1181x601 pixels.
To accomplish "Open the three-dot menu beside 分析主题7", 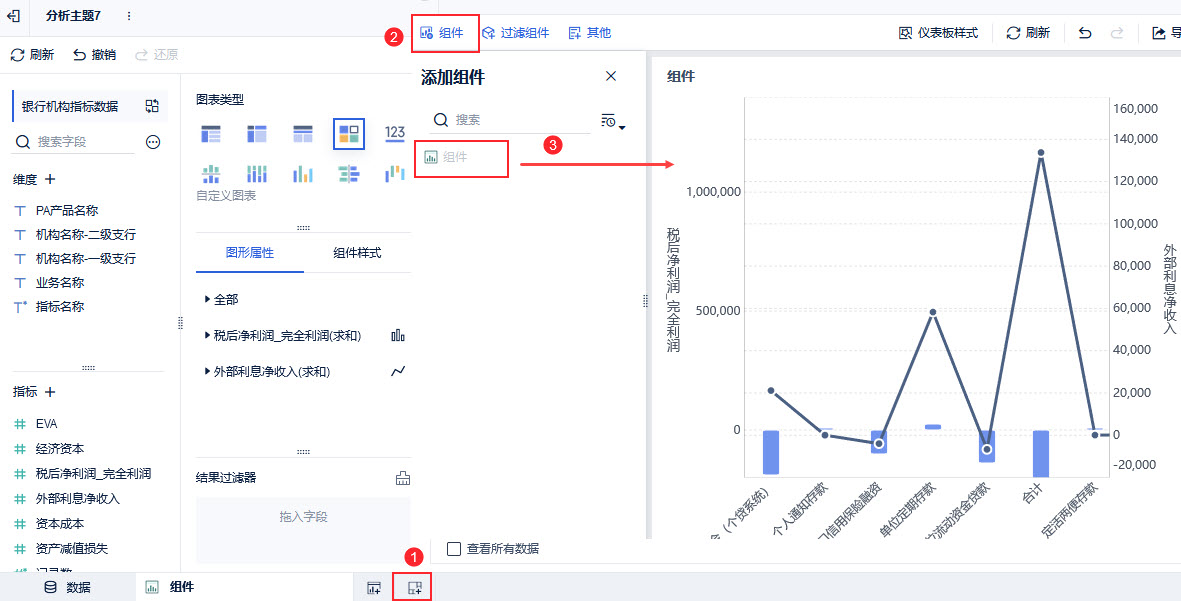I will [x=129, y=16].
